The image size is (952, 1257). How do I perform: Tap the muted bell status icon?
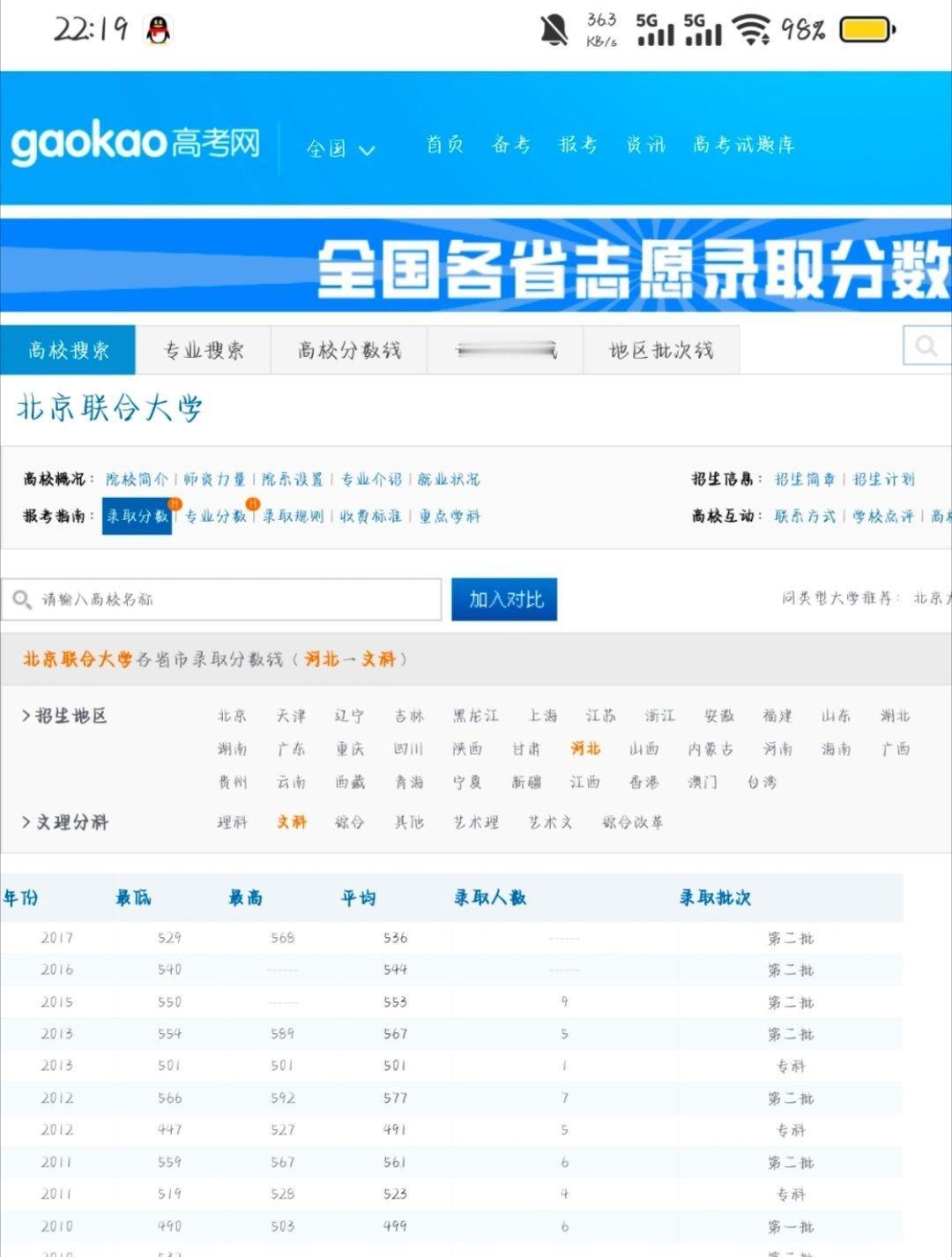[x=554, y=31]
